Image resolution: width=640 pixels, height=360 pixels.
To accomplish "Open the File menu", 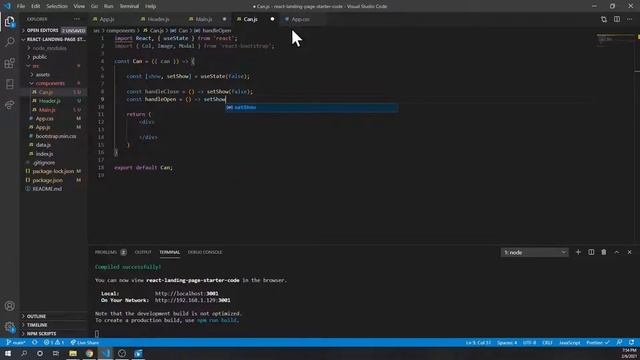I will pyautogui.click(x=21, y=6).
